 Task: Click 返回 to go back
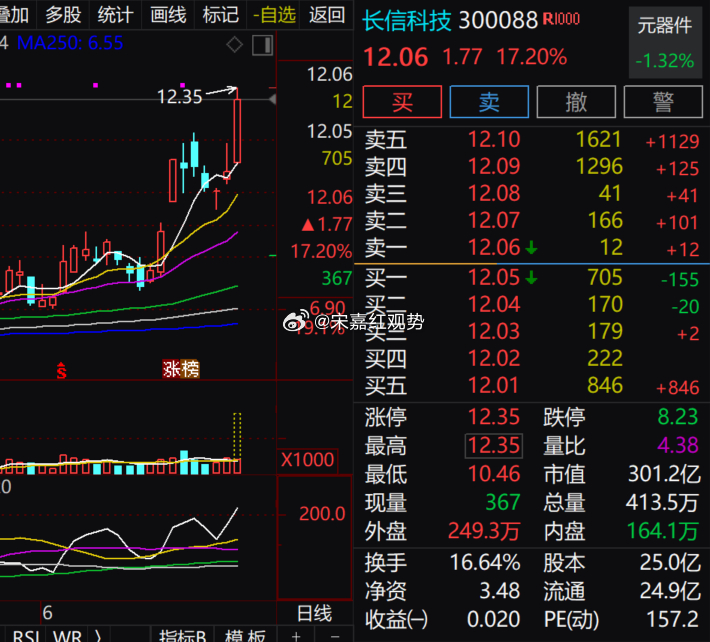(x=327, y=15)
